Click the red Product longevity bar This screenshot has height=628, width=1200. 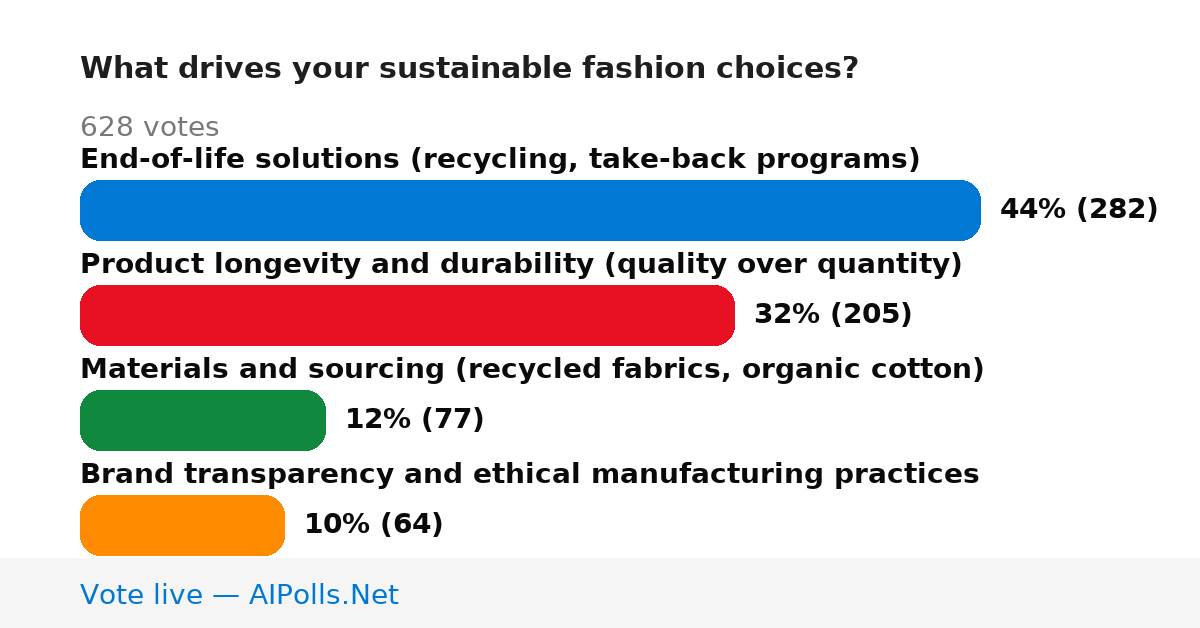[x=407, y=315]
